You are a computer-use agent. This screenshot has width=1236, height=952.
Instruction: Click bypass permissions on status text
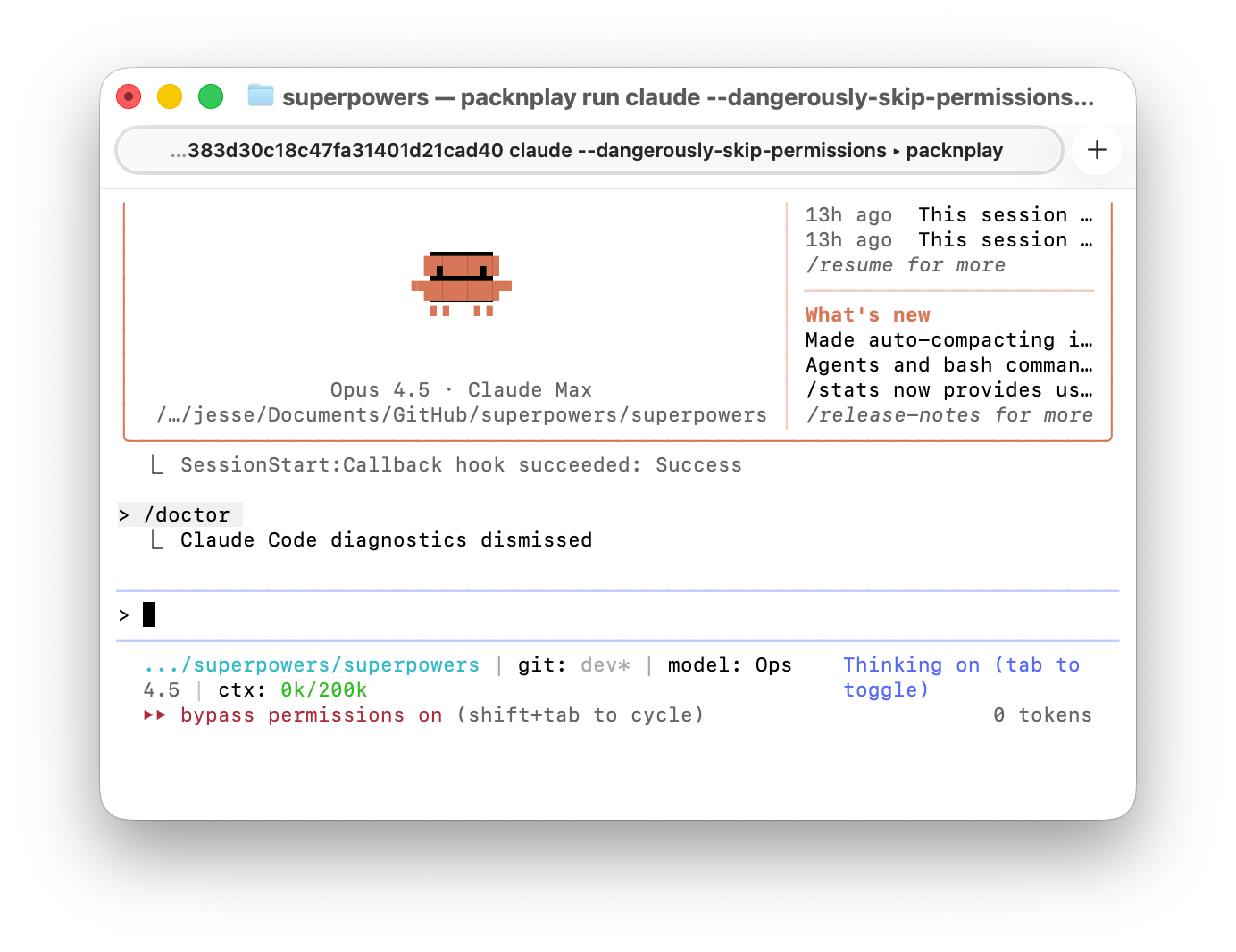pos(311,715)
